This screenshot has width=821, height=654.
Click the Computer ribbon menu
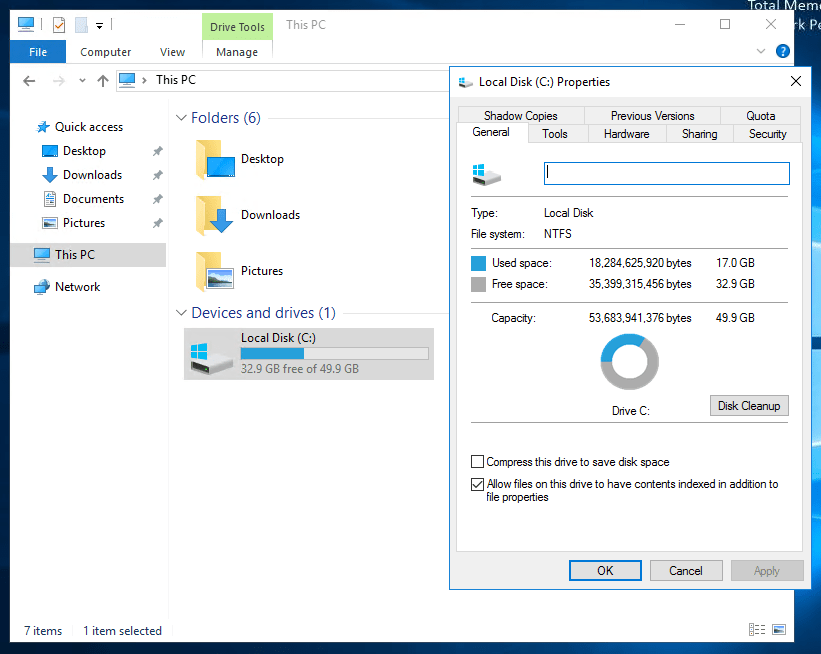105,51
